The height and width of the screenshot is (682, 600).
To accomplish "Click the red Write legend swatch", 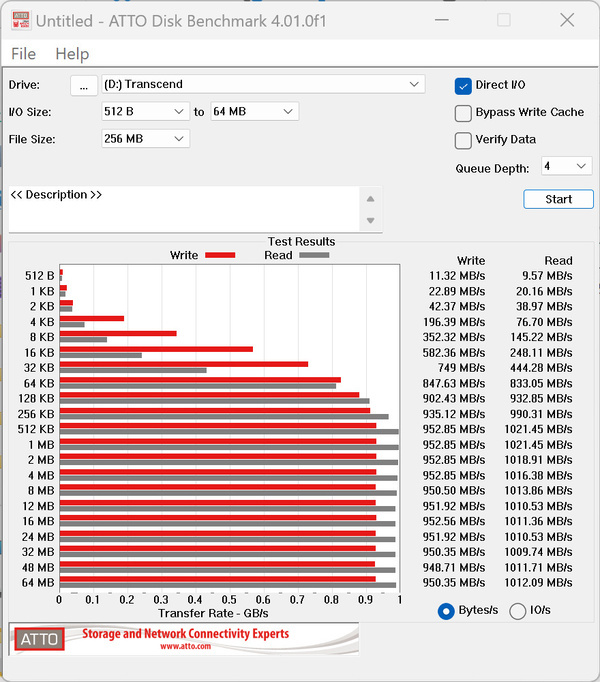I will (219, 255).
